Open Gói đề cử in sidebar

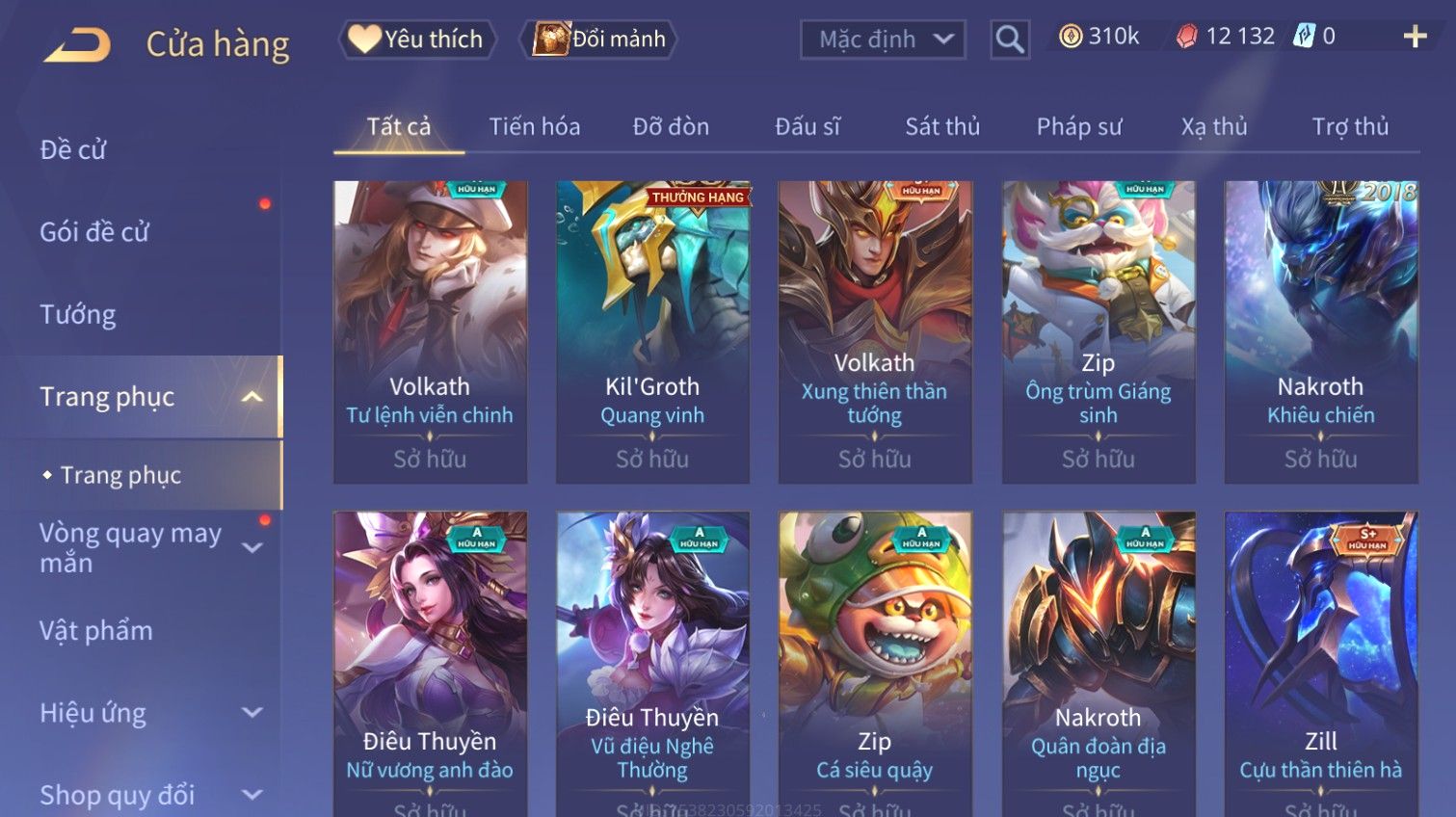pyautogui.click(x=94, y=232)
